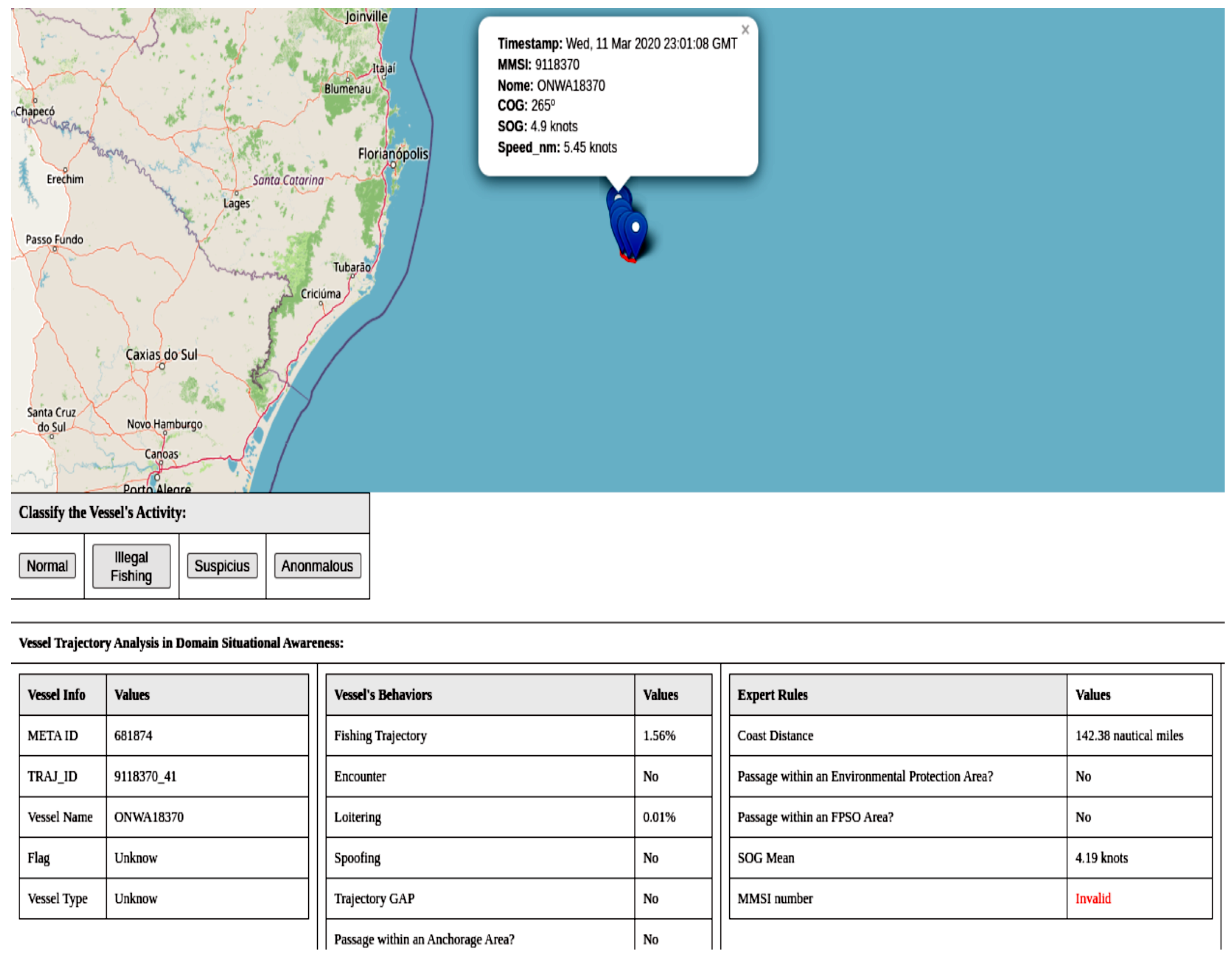Click the frontmost blue map marker
The width and height of the screenshot is (1232, 959).
tap(636, 232)
